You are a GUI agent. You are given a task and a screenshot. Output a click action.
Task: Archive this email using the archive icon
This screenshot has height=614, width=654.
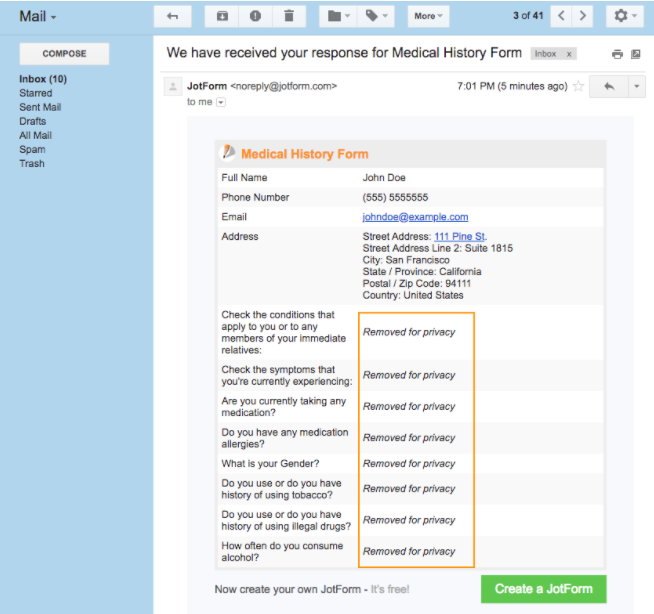[222, 16]
